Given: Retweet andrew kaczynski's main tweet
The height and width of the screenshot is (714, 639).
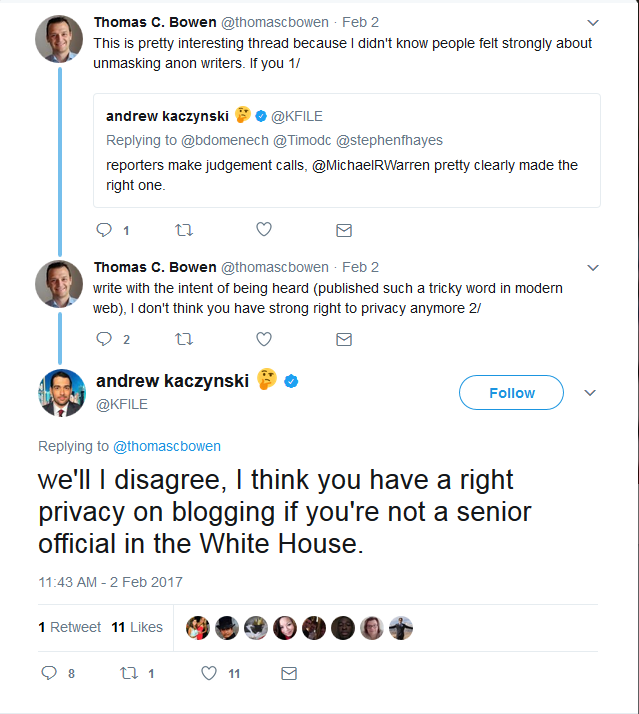Looking at the screenshot, I should click(x=129, y=673).
